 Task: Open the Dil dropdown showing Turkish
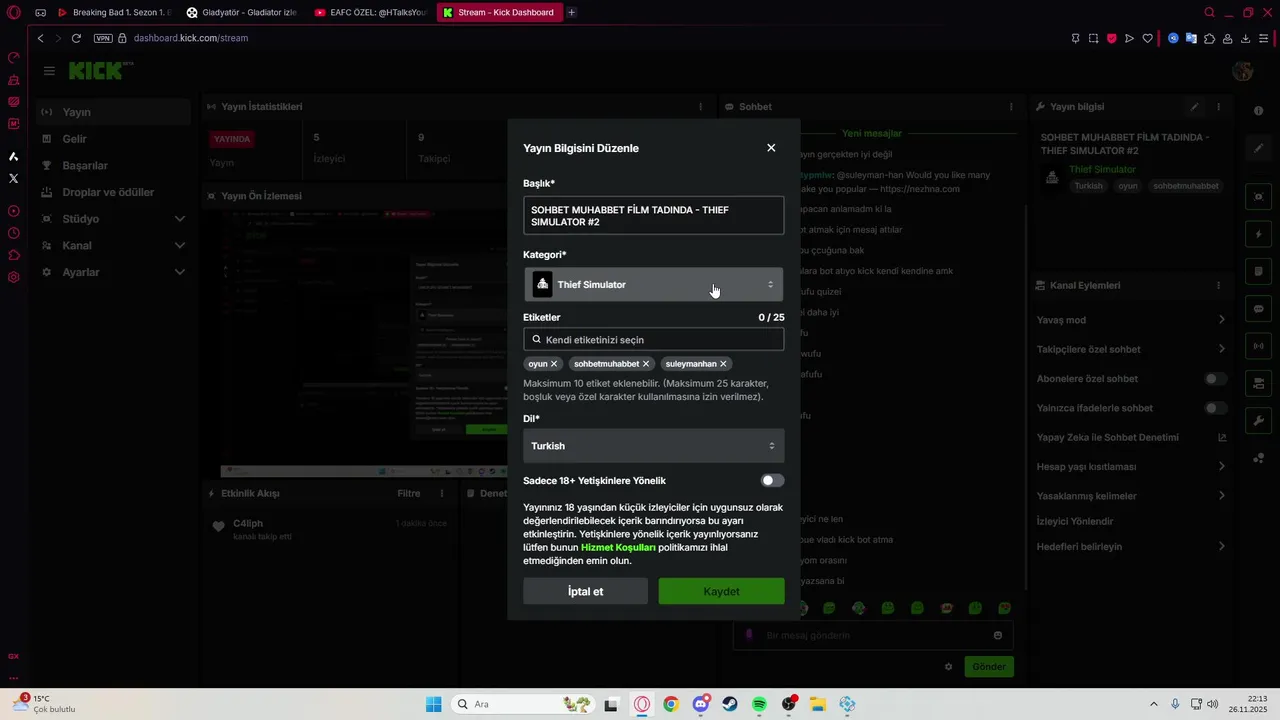pos(653,446)
